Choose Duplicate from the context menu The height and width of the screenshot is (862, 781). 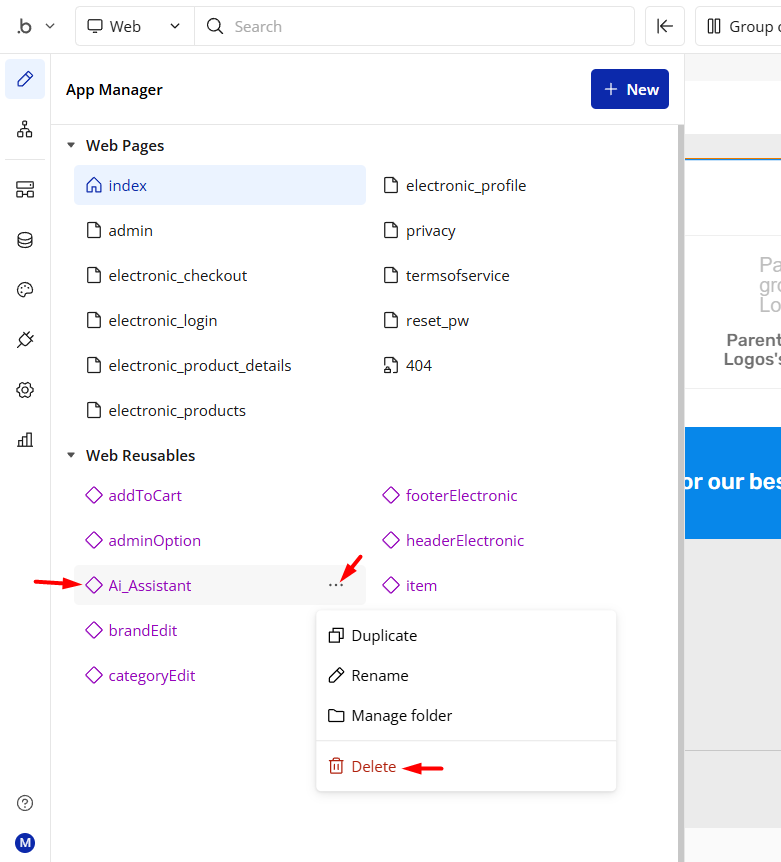tap(383, 636)
